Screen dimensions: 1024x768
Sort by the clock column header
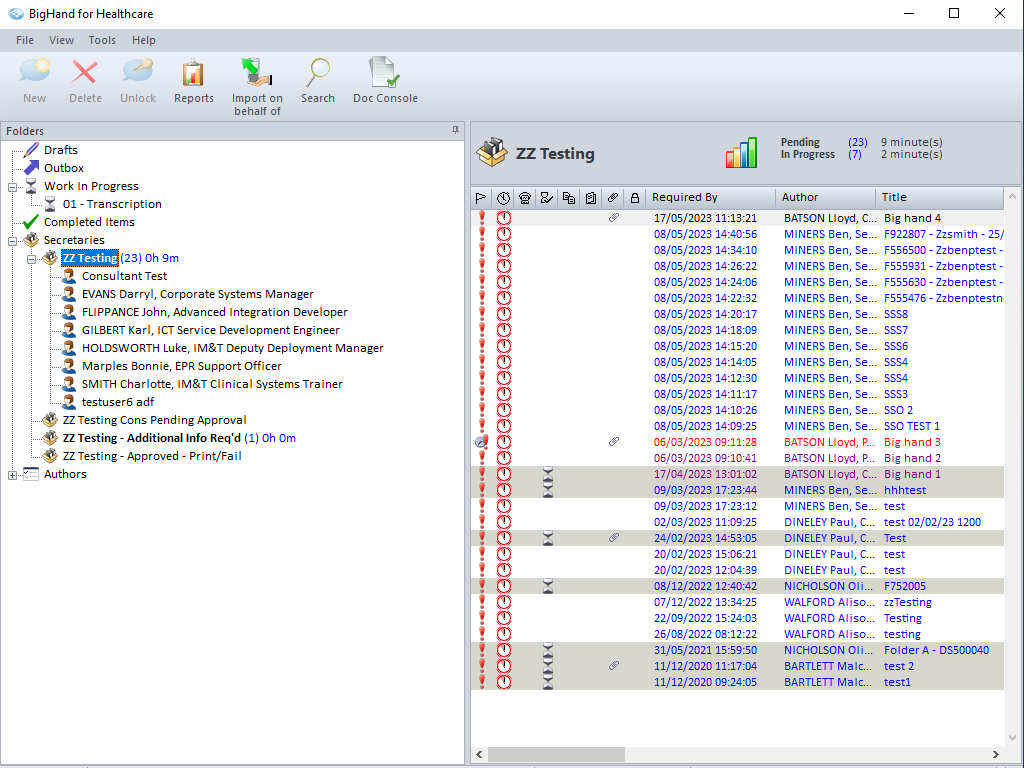click(503, 198)
